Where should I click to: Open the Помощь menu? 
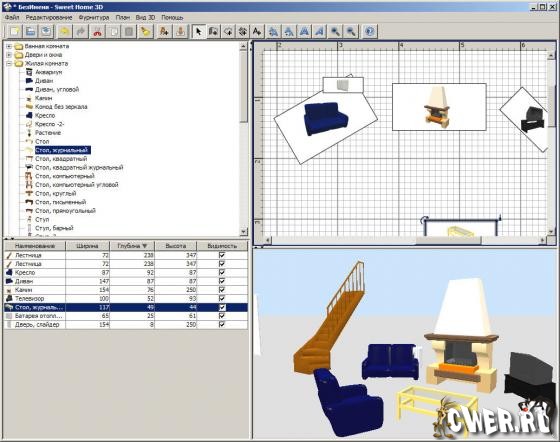(x=172, y=17)
